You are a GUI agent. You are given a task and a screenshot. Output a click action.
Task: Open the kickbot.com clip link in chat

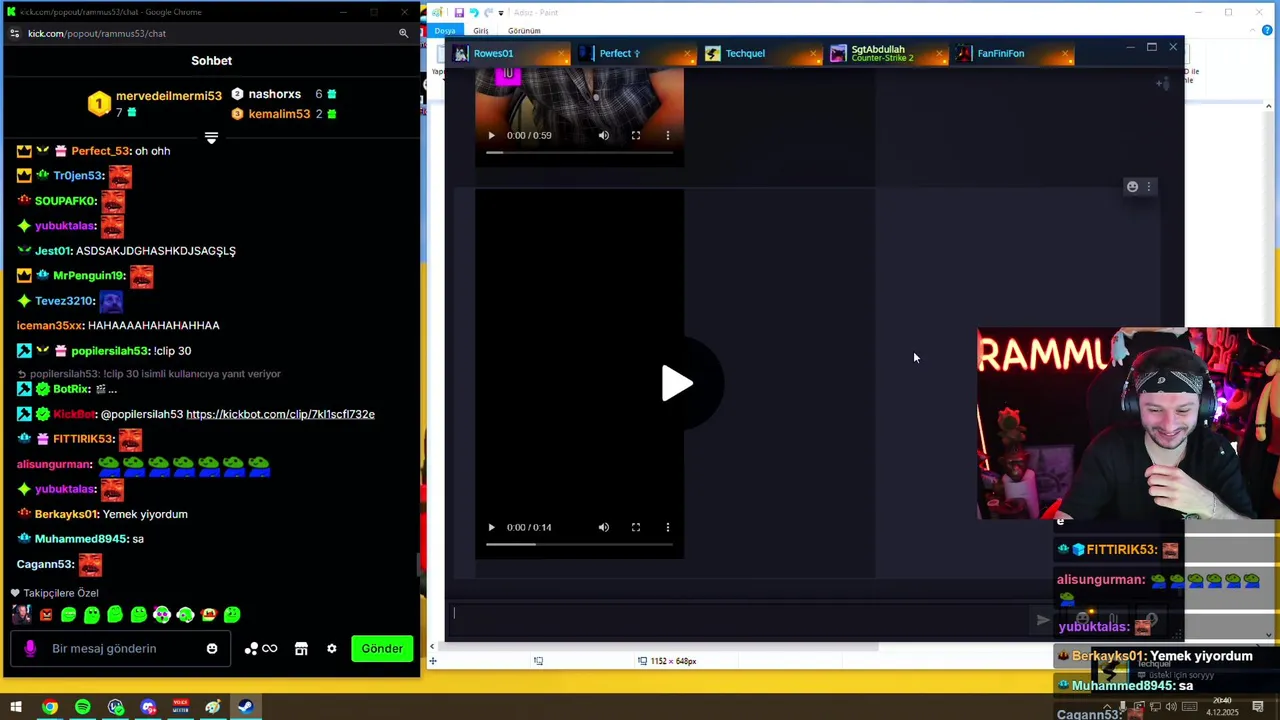[x=280, y=414]
